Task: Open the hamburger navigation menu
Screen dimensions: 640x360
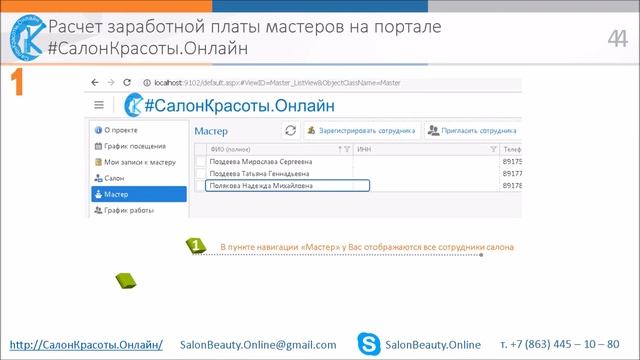Action: point(99,105)
